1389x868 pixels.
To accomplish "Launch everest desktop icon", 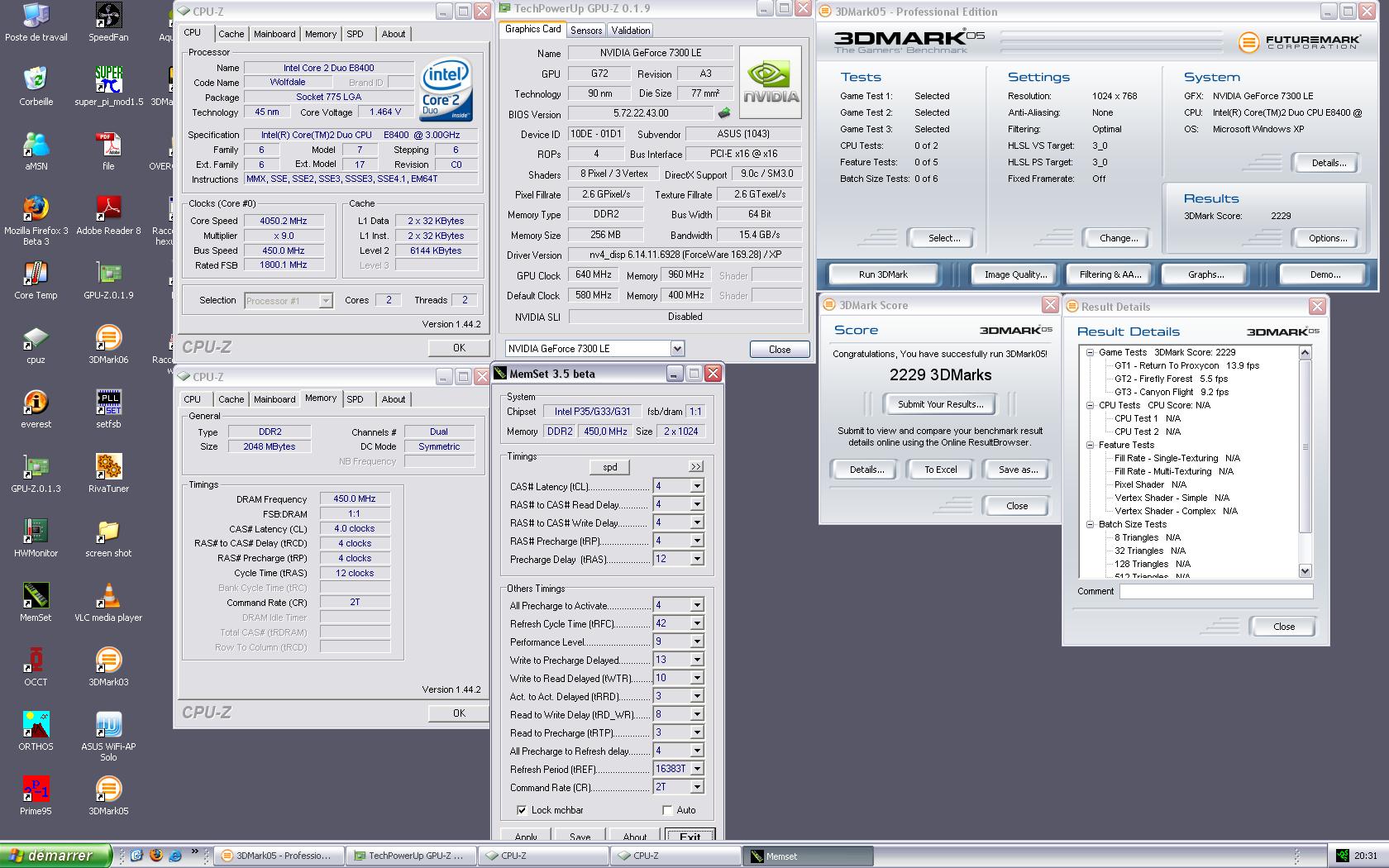I will (x=36, y=409).
